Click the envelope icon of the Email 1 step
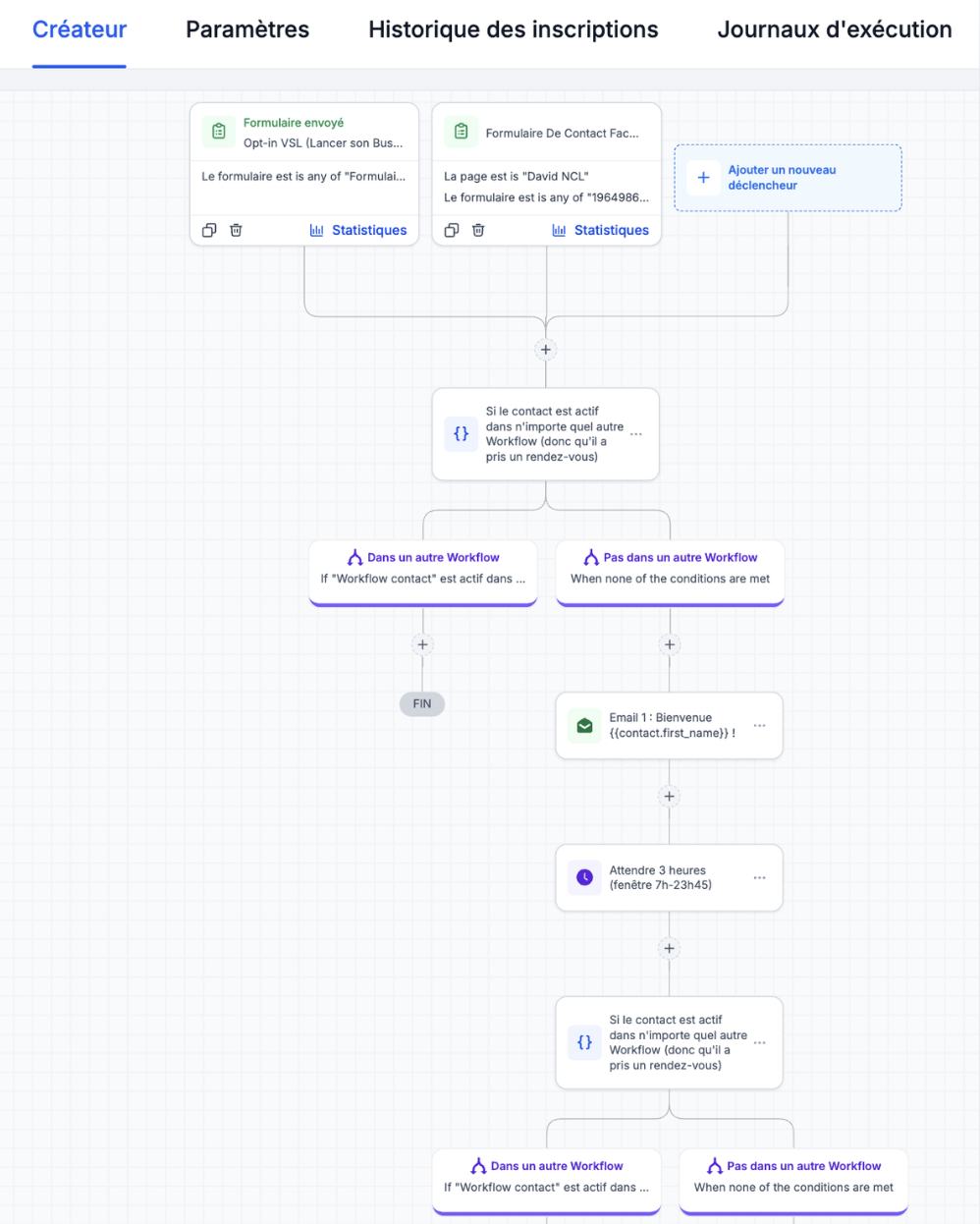The width and height of the screenshot is (980, 1224). (x=584, y=726)
